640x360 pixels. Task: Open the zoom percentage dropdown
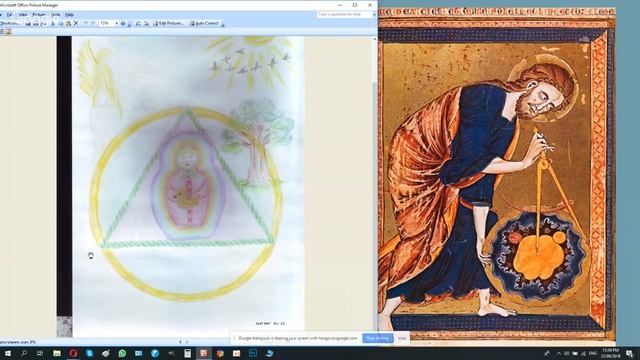[116, 24]
